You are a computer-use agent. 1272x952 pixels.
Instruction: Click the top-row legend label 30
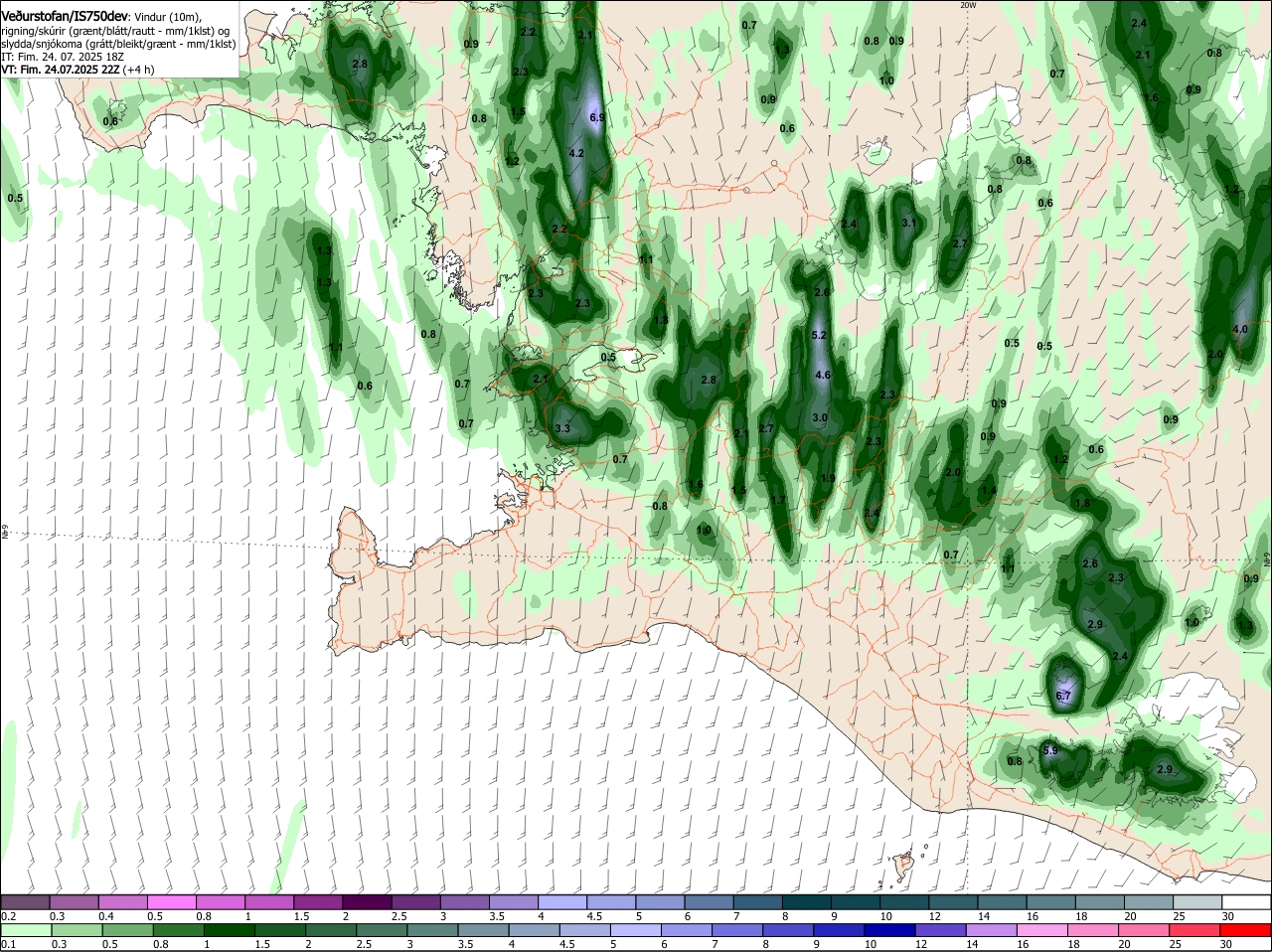pos(1228,915)
